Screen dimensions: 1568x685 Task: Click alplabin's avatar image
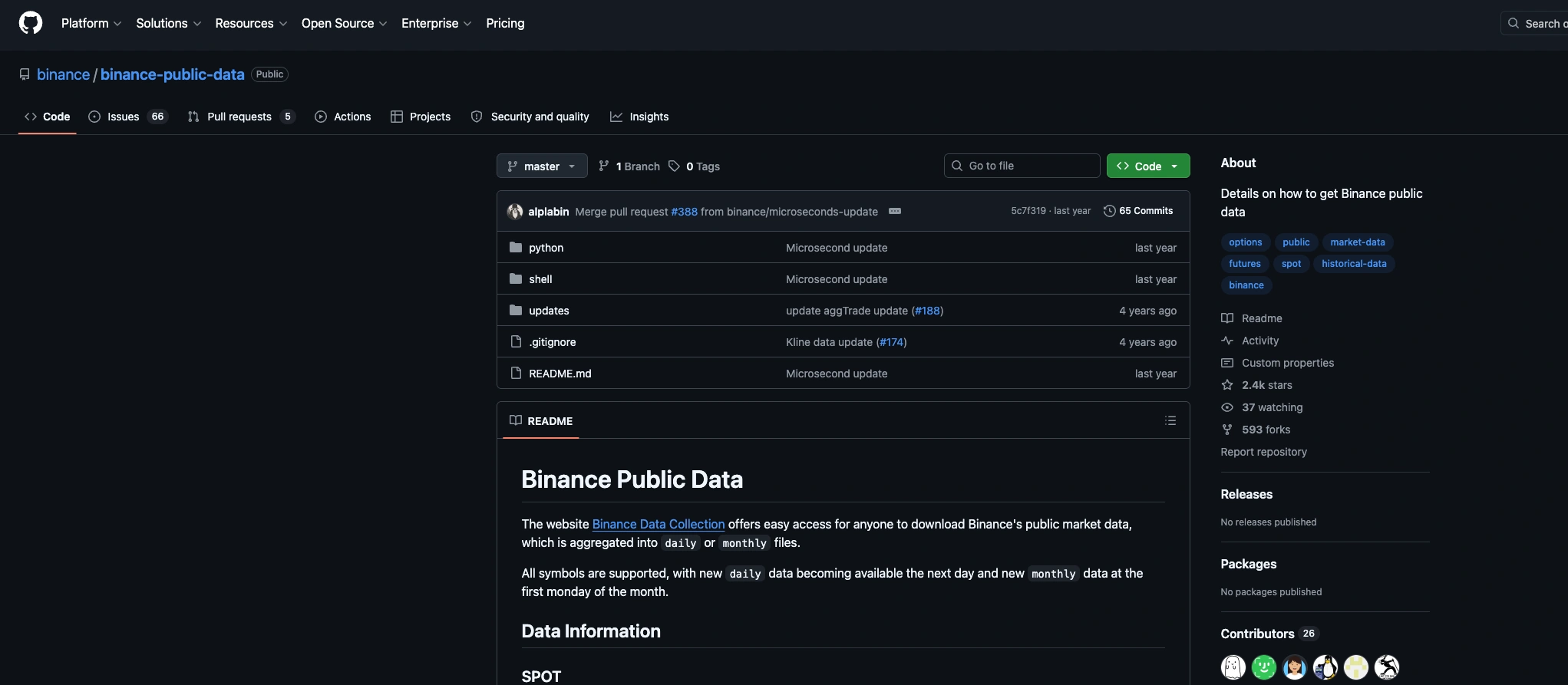tap(515, 211)
